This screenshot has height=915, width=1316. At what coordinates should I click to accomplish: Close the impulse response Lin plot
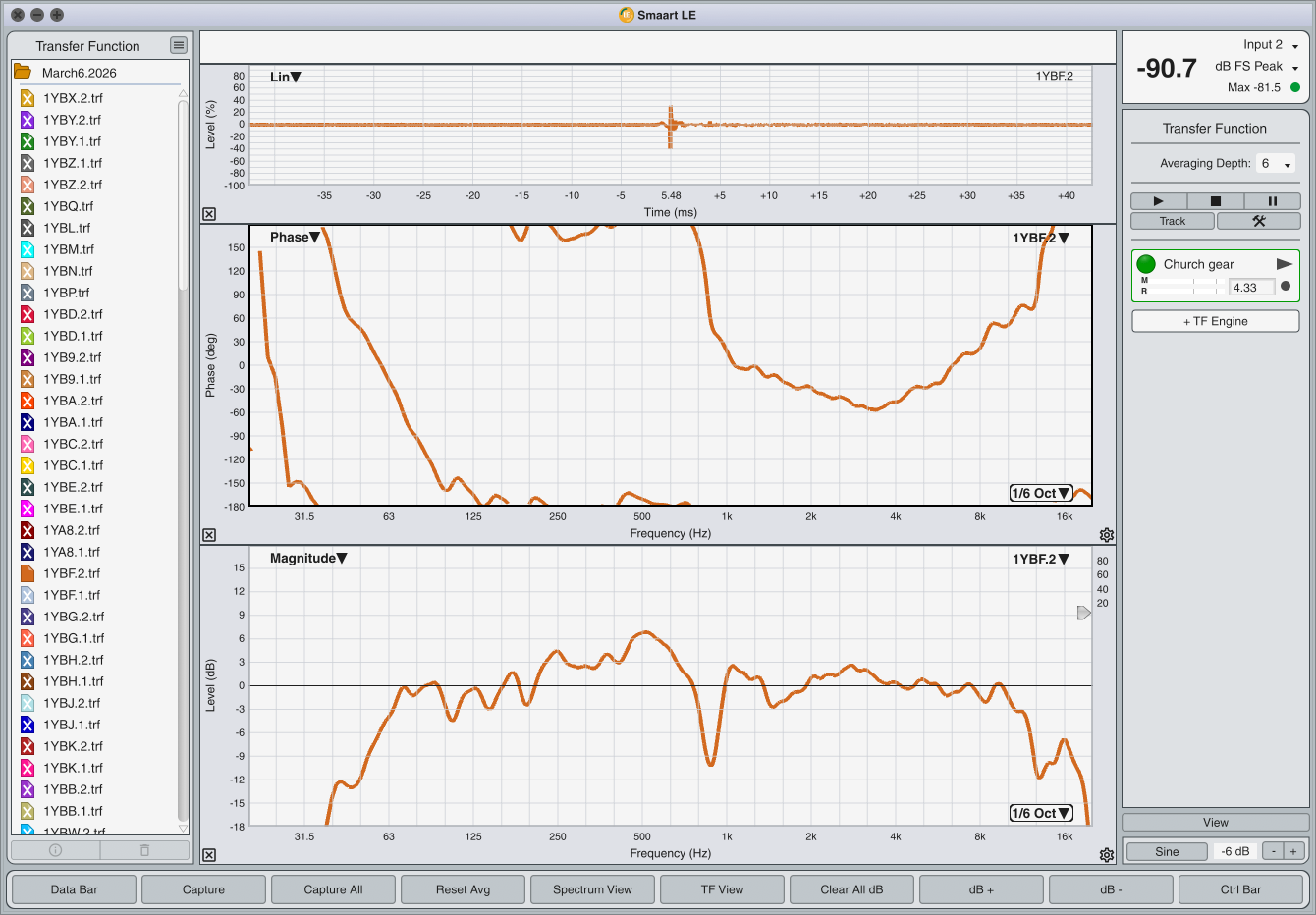pyautogui.click(x=209, y=214)
